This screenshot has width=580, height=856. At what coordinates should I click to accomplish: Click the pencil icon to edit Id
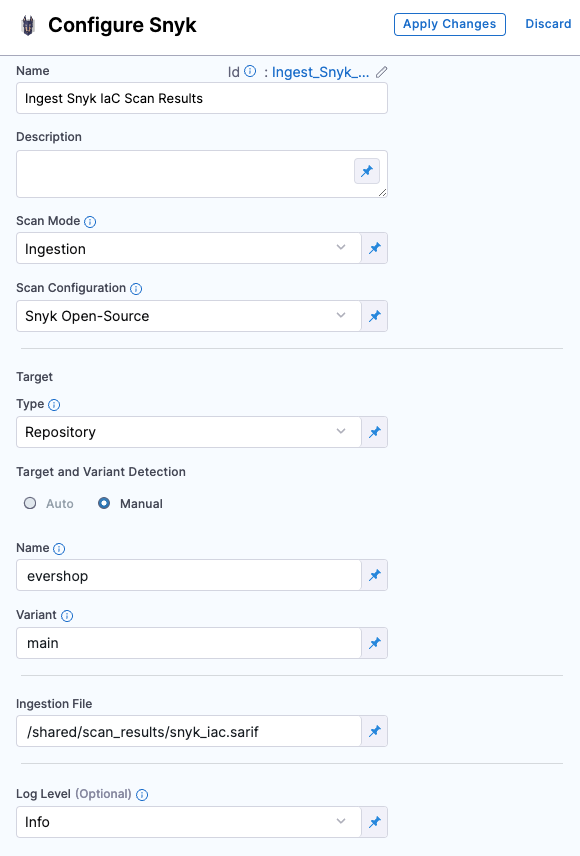[382, 72]
